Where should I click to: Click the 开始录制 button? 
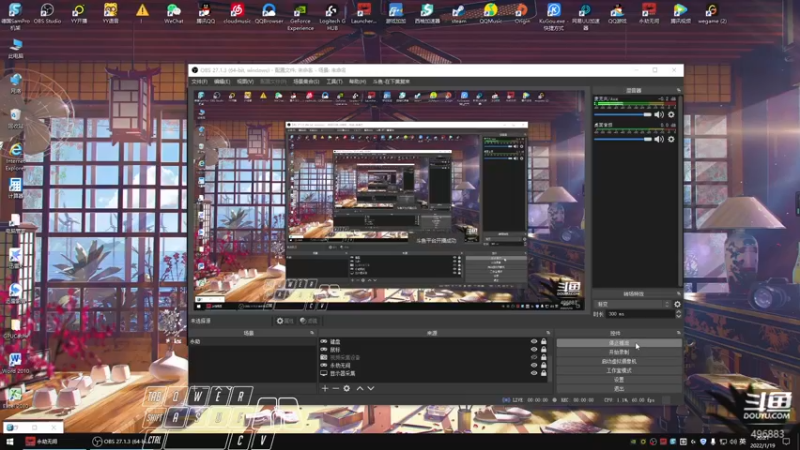click(x=619, y=352)
